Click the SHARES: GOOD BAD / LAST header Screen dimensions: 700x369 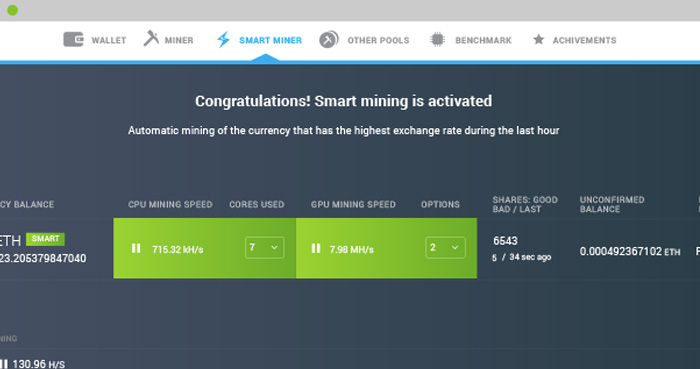pyautogui.click(x=525, y=204)
